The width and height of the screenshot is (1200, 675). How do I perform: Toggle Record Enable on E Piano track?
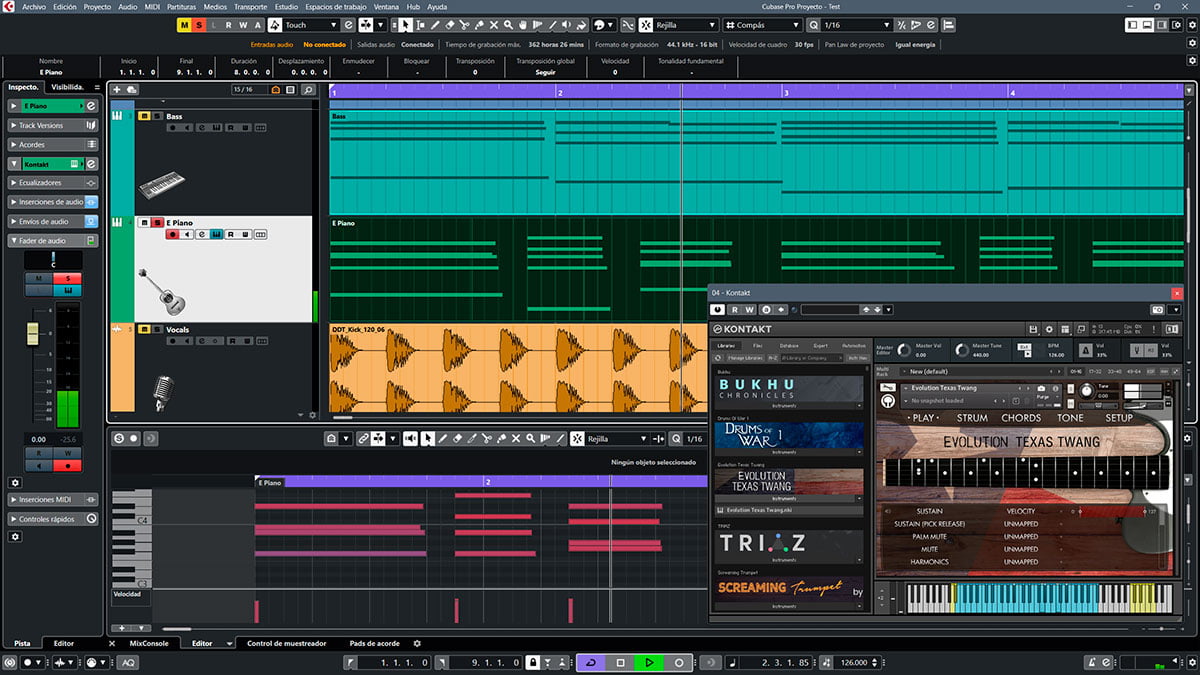point(173,234)
